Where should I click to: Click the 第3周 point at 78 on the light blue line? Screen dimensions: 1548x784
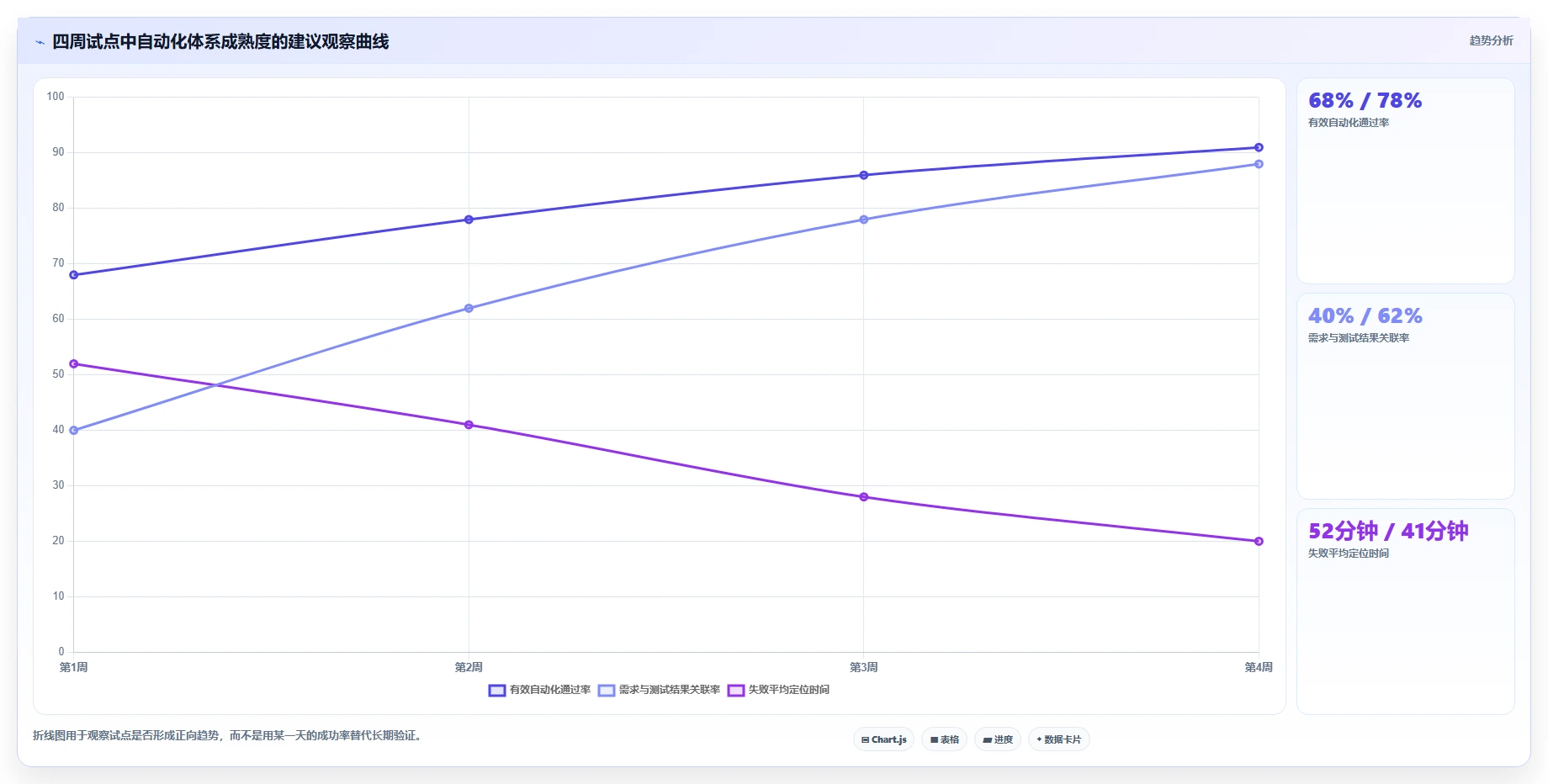point(864,220)
